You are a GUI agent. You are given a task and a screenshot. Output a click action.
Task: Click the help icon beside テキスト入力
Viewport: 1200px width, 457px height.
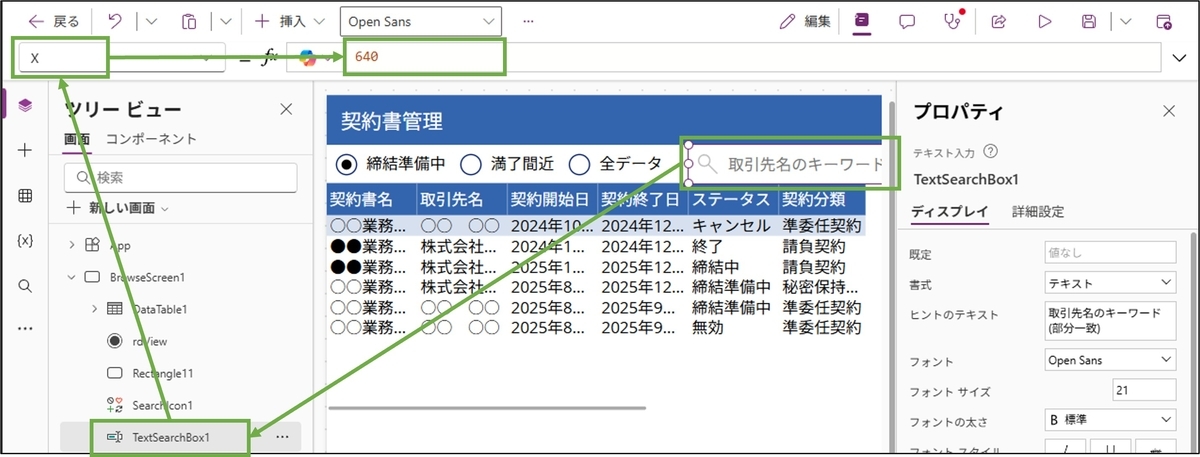pyautogui.click(x=991, y=152)
